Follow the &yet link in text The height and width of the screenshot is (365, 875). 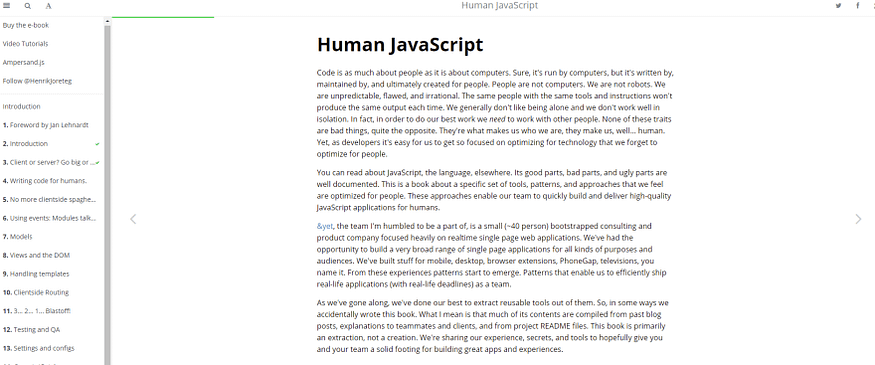325,226
